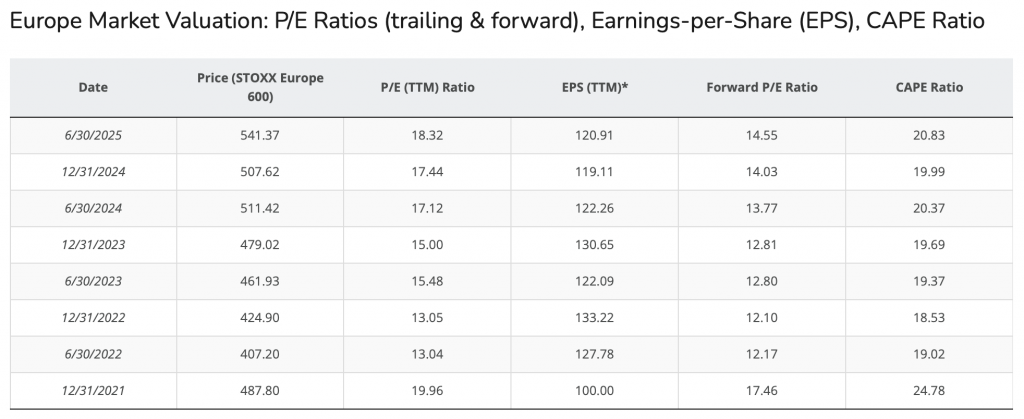Click the Price (STOXX Europe 600) header
1024x419 pixels.
click(x=261, y=87)
